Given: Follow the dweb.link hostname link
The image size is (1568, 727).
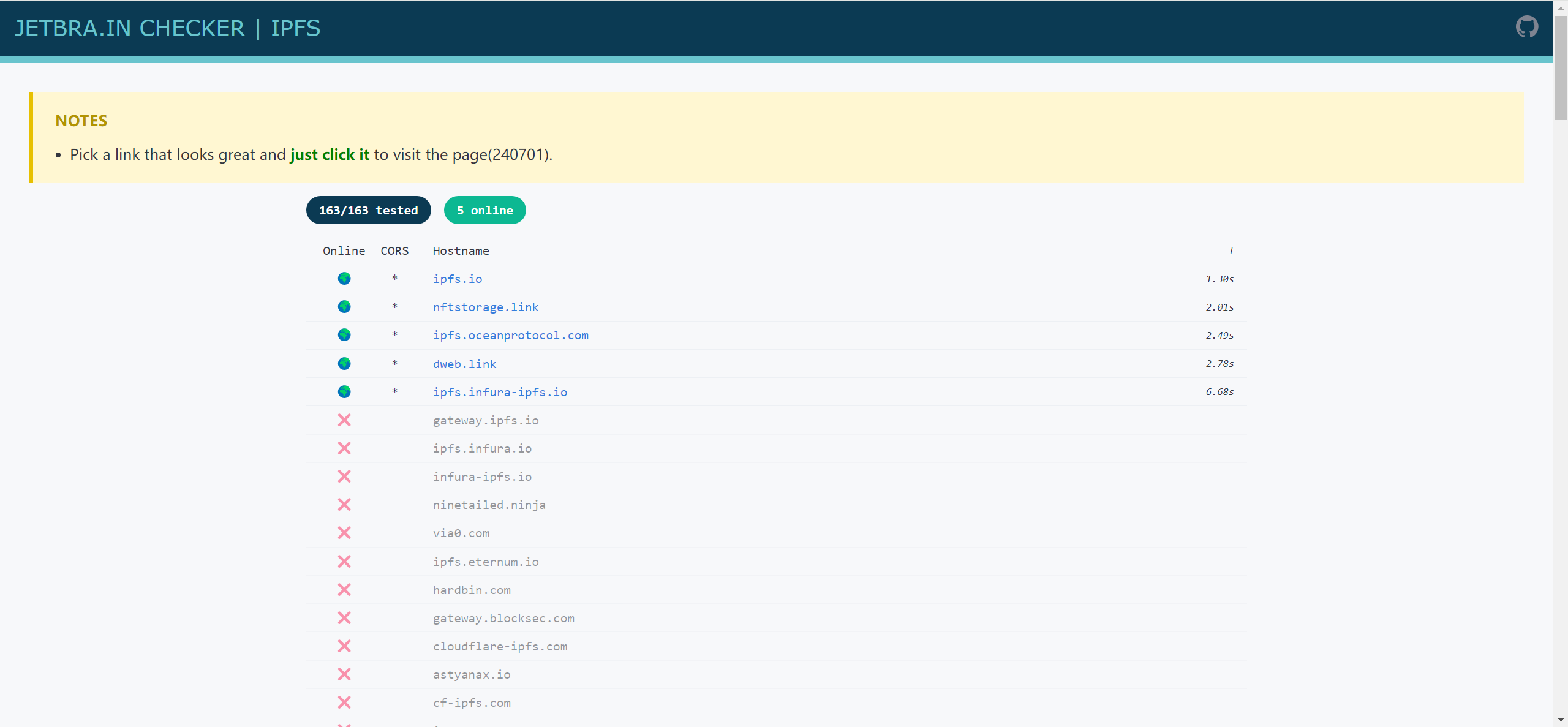Looking at the screenshot, I should click(464, 364).
